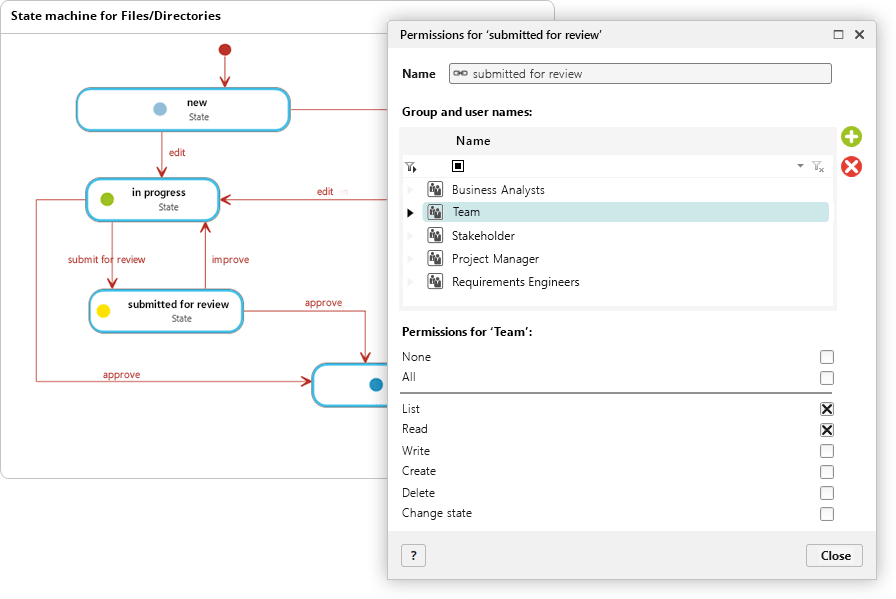Click the green add group button
The image size is (896, 599).
point(851,137)
